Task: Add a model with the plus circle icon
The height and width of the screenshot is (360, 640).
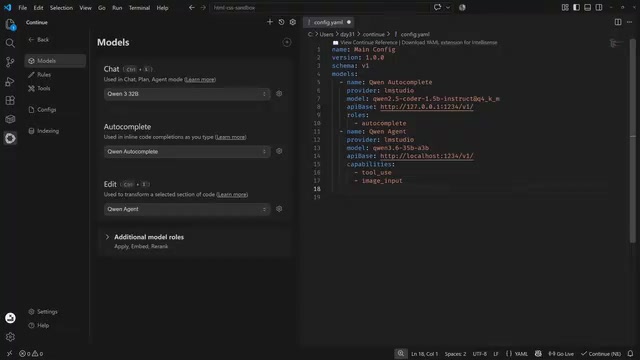Action: [x=287, y=42]
